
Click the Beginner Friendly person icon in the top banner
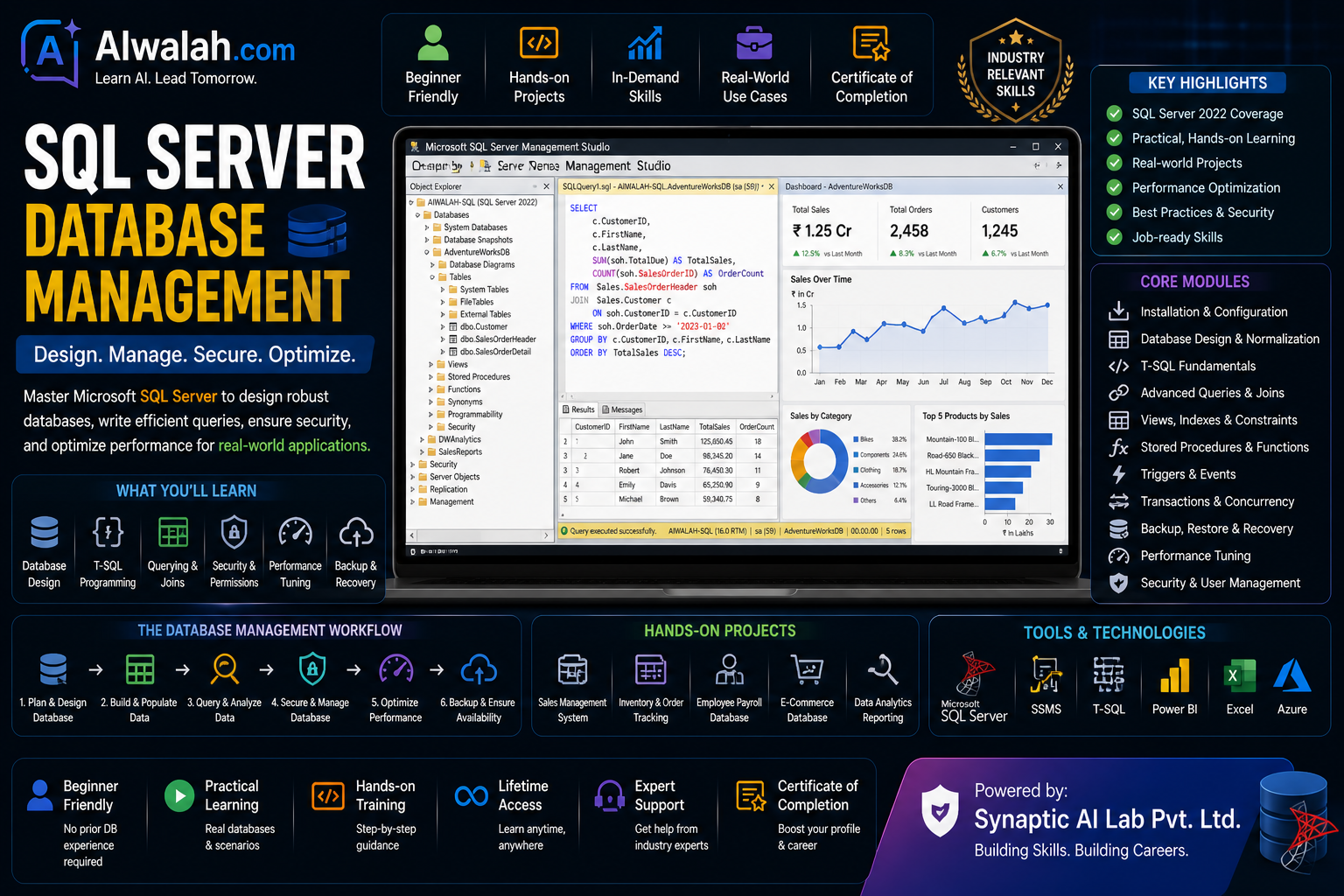pyautogui.click(x=433, y=42)
